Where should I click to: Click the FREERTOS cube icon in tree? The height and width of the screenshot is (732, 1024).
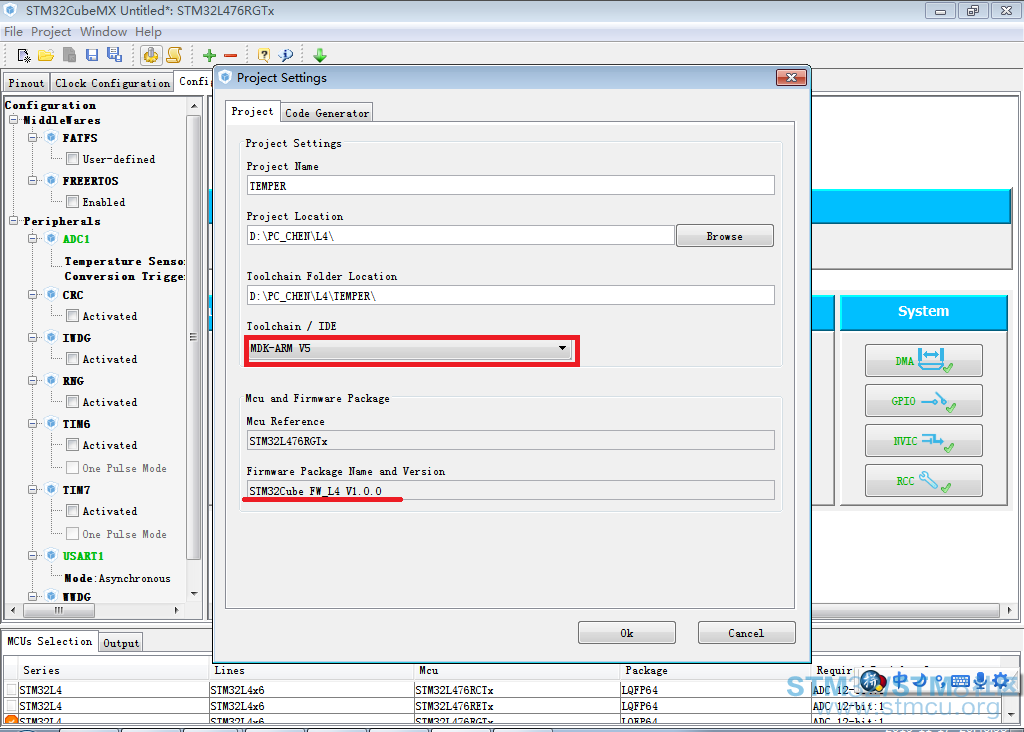tap(52, 180)
